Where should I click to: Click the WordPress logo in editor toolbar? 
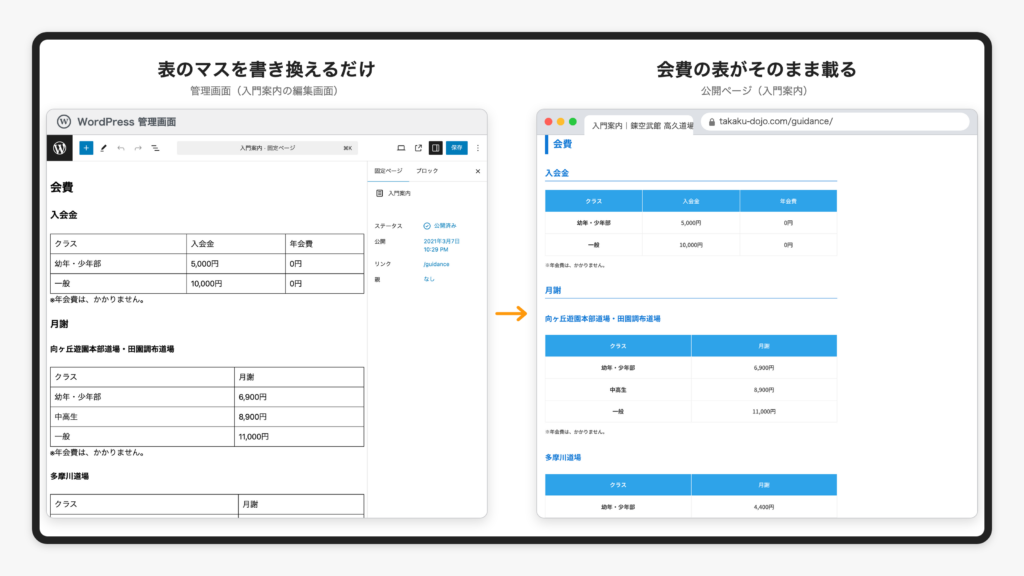[x=59, y=148]
